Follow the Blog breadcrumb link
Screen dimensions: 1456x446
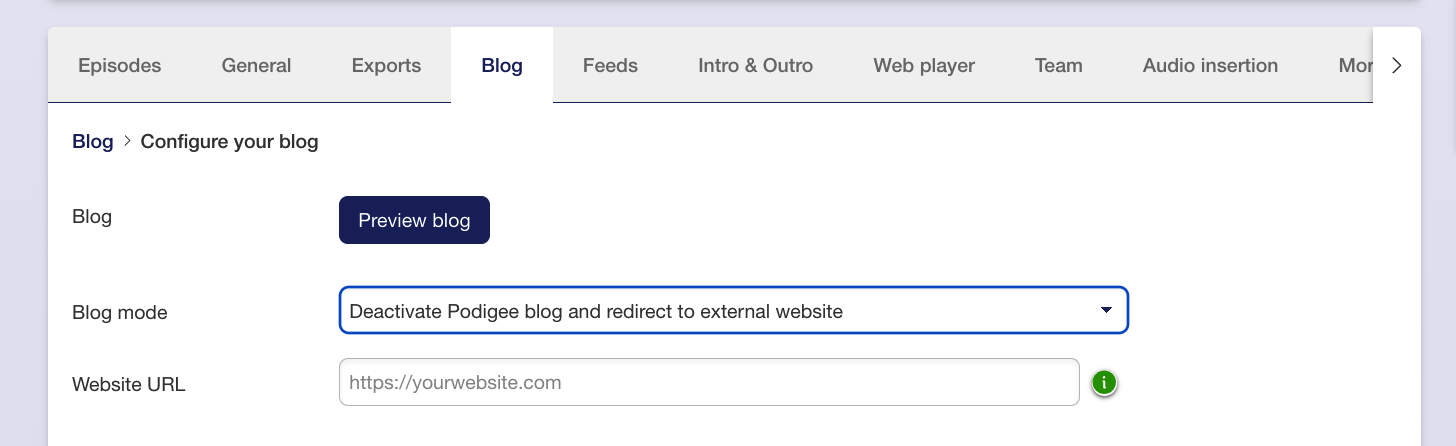(93, 141)
